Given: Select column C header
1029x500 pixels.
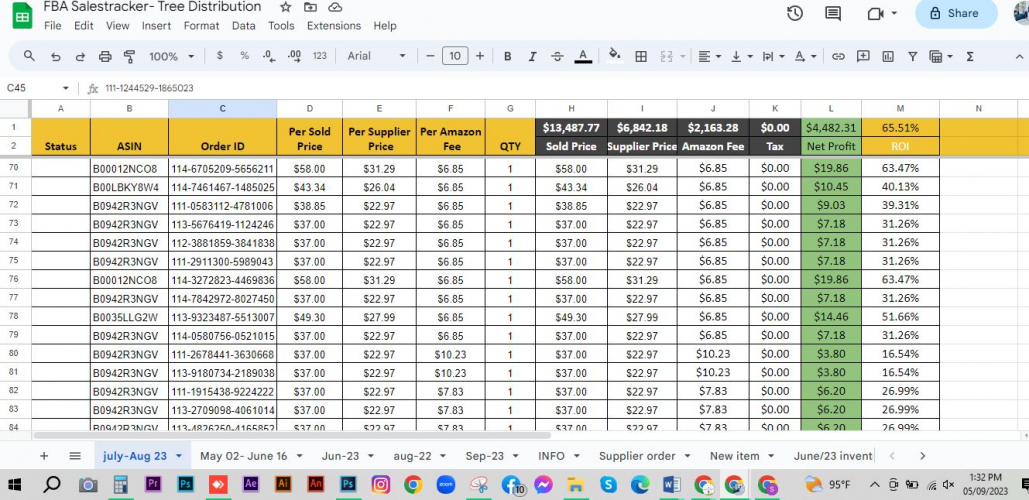Looking at the screenshot, I should pos(222,108).
